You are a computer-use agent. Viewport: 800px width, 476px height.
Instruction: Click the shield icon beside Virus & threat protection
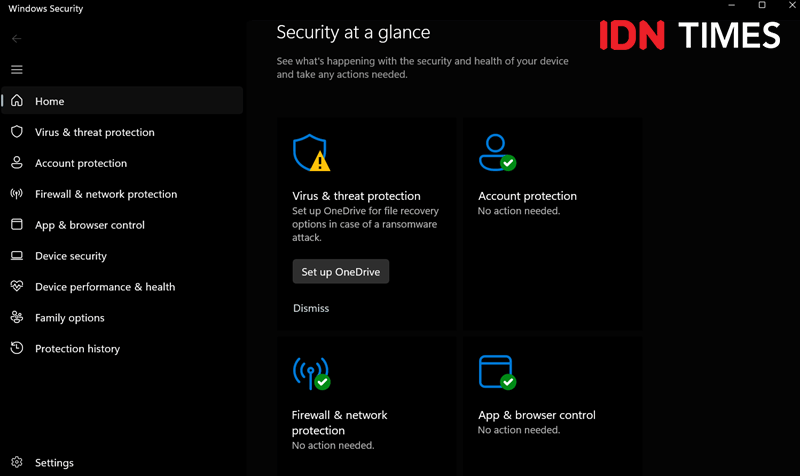17,132
